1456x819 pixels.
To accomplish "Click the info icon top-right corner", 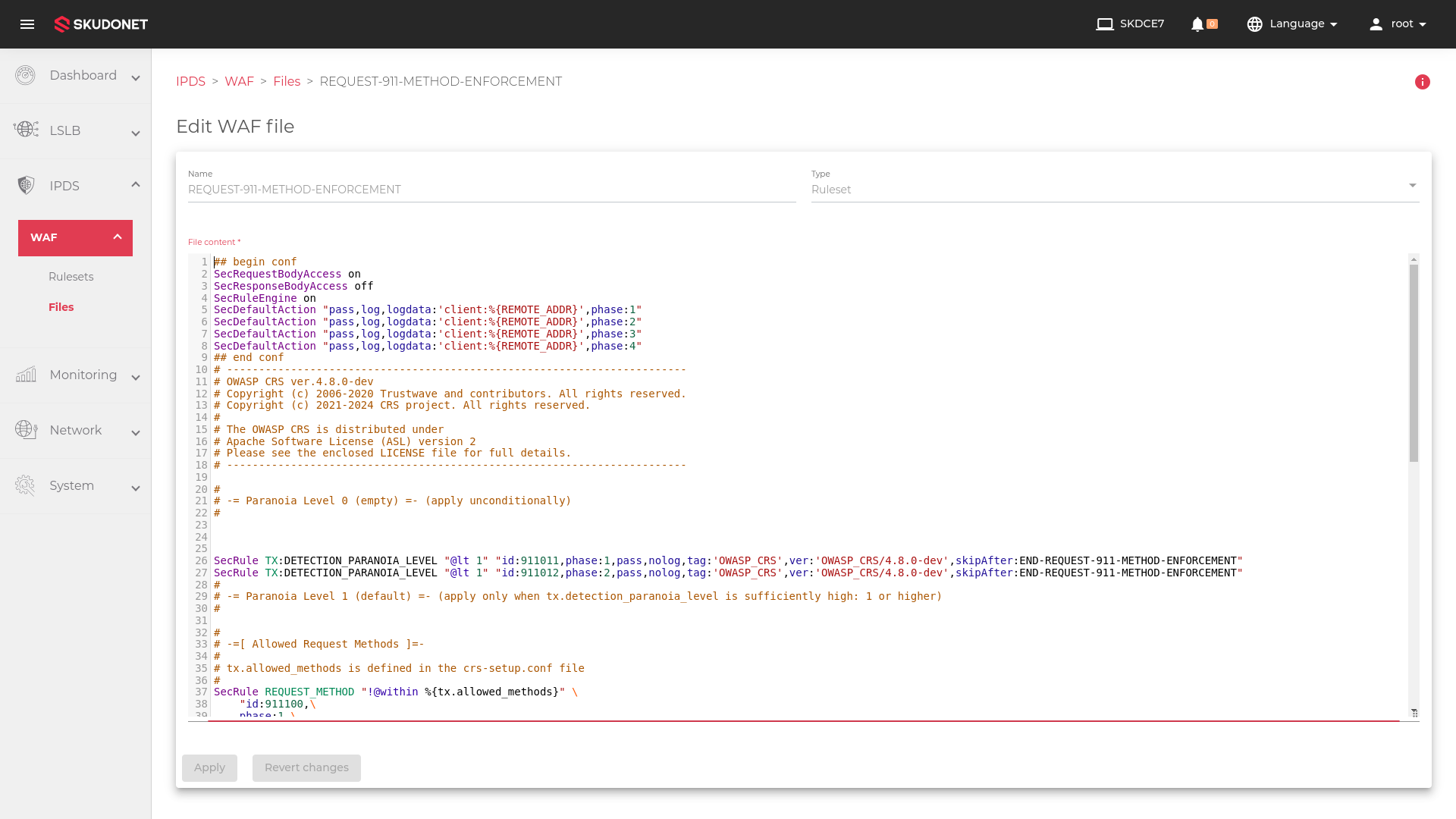I will (x=1423, y=82).
